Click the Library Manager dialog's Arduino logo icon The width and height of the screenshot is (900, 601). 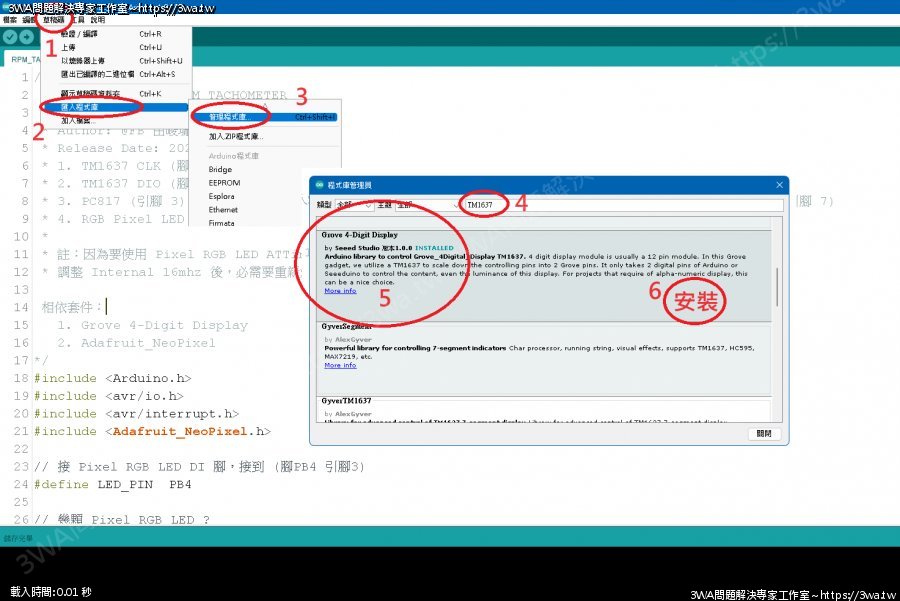319,185
